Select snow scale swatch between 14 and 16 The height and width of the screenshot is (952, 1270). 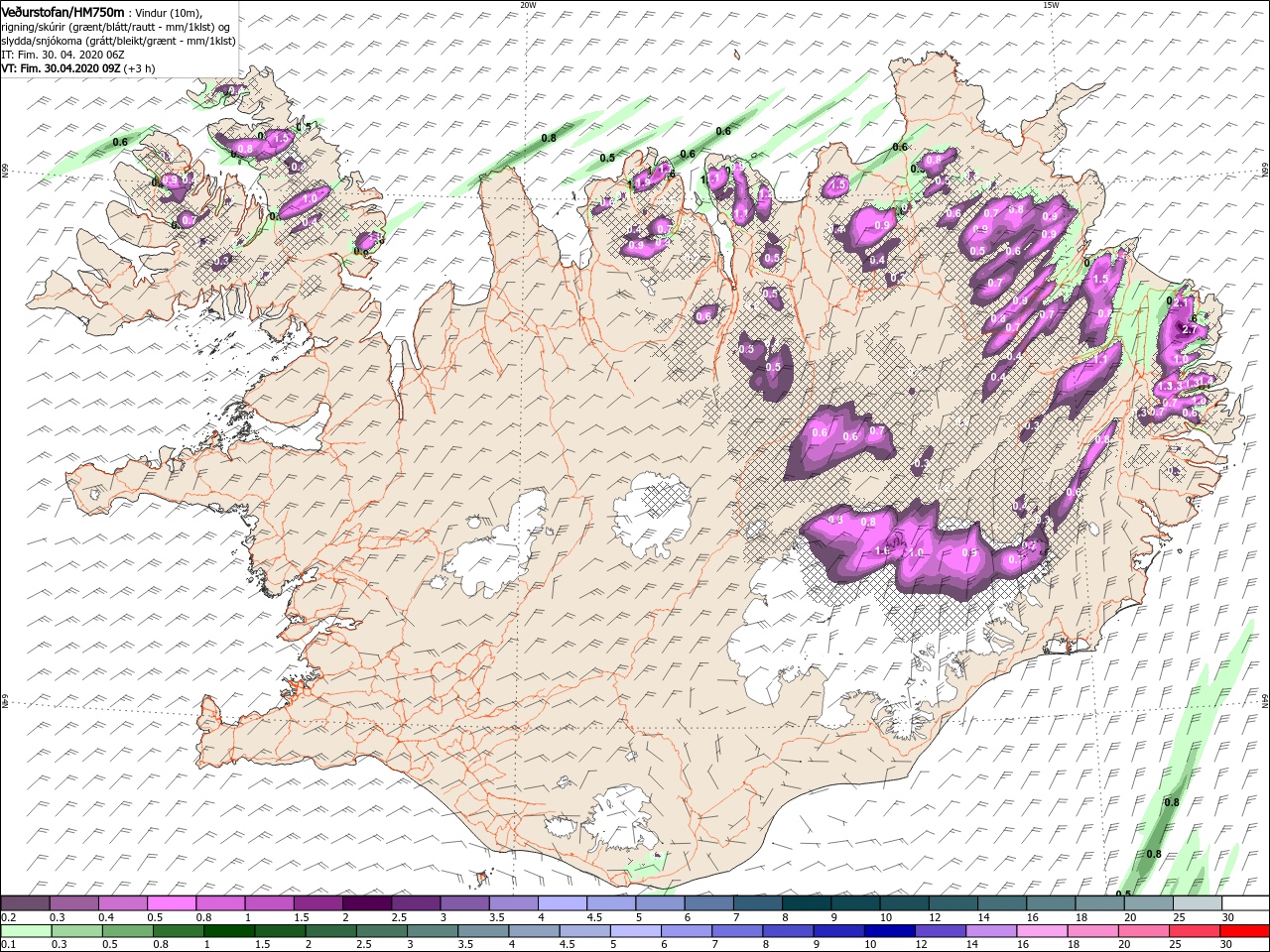1001,903
